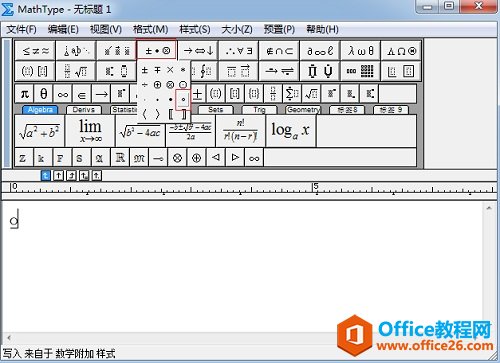The width and height of the screenshot is (500, 363).
Task: Insert the n!/r!(n−r)! expression
Action: click(x=241, y=131)
